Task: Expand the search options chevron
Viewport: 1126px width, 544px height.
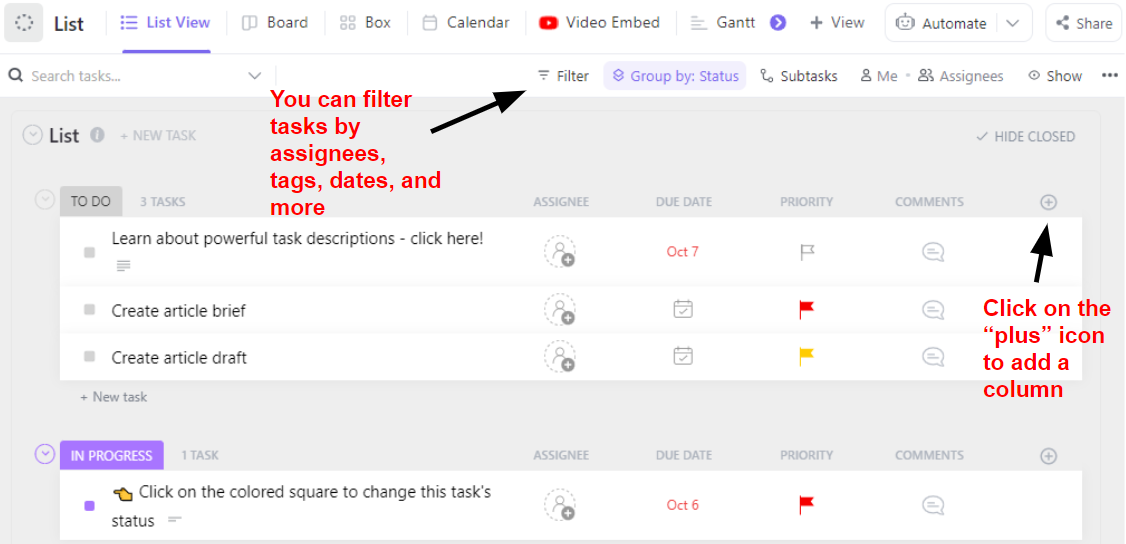Action: tap(255, 75)
